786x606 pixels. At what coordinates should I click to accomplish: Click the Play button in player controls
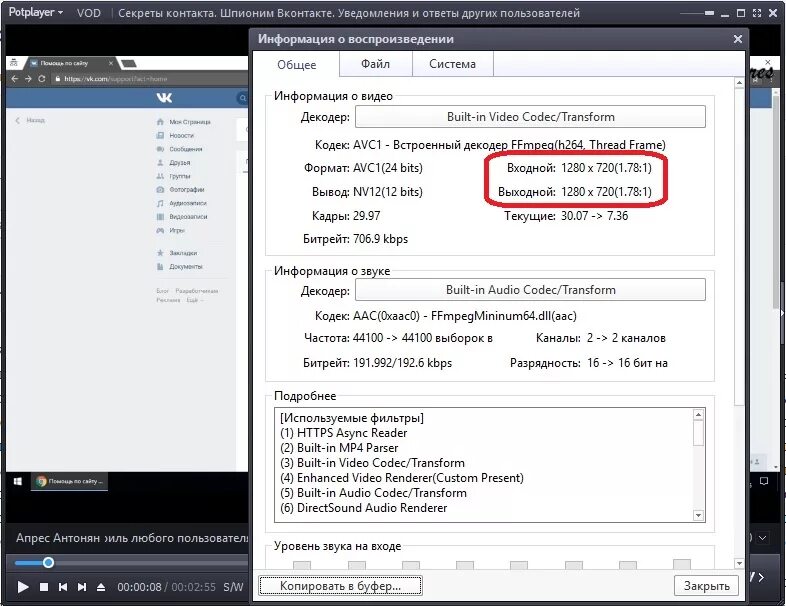point(23,586)
